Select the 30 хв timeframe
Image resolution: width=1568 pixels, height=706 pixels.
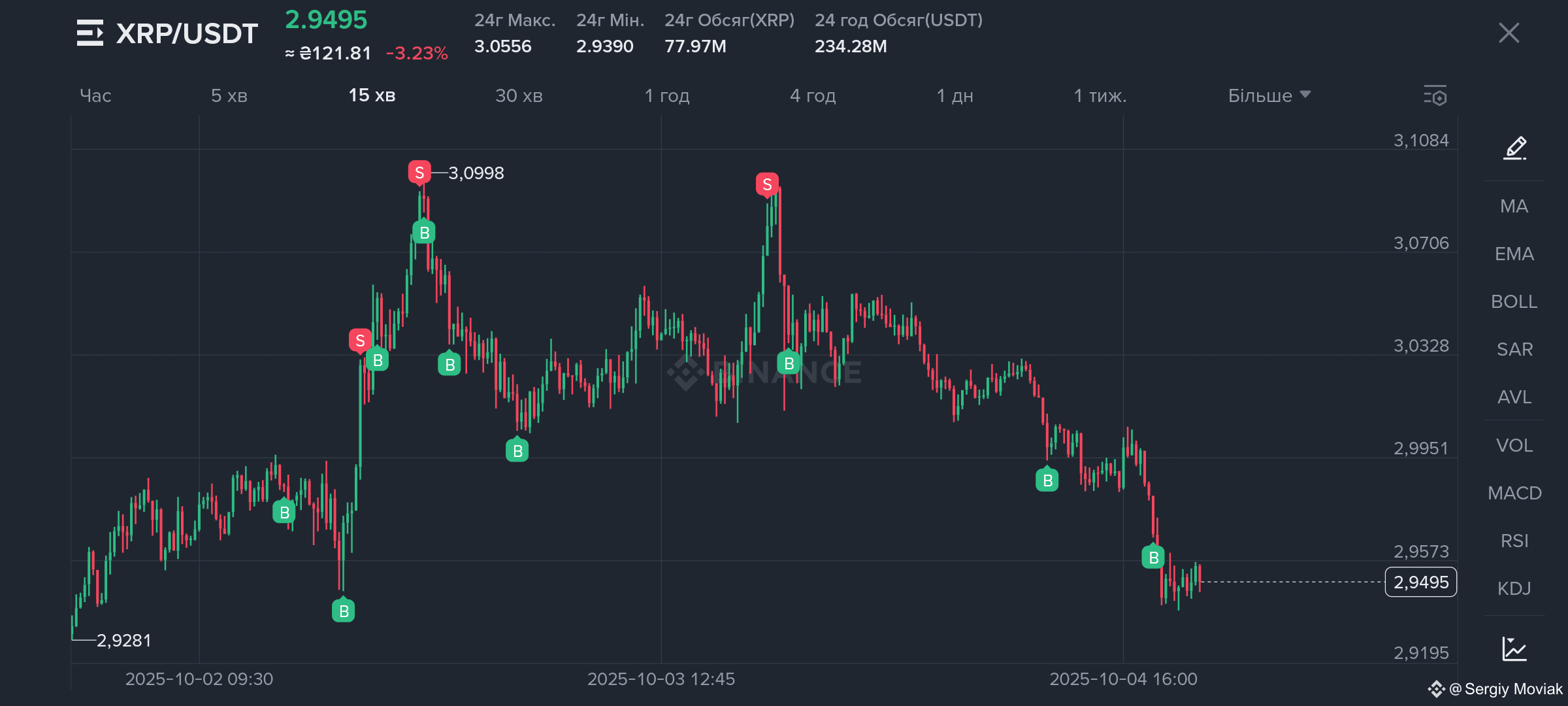(x=519, y=95)
